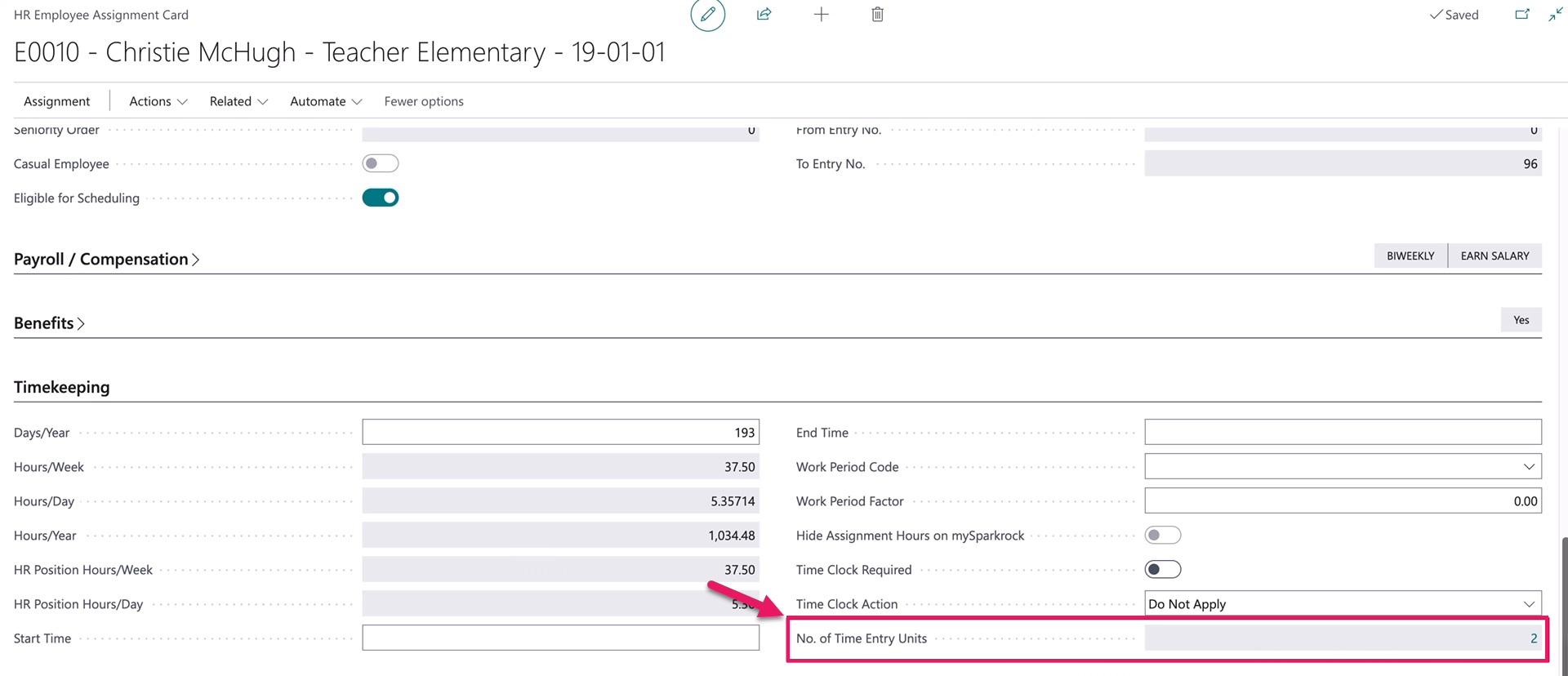Expand the Benefits section

pyautogui.click(x=49, y=323)
